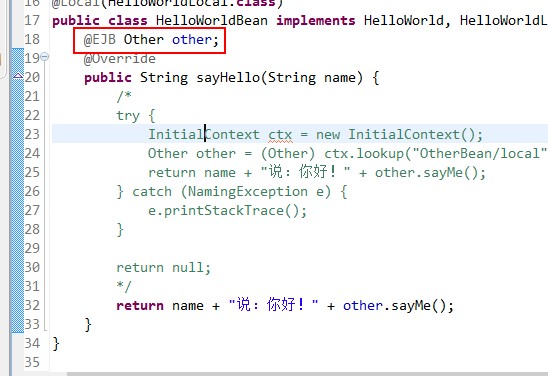Click 'implements' keyword on line 17
548x376 pixels.
(316, 21)
